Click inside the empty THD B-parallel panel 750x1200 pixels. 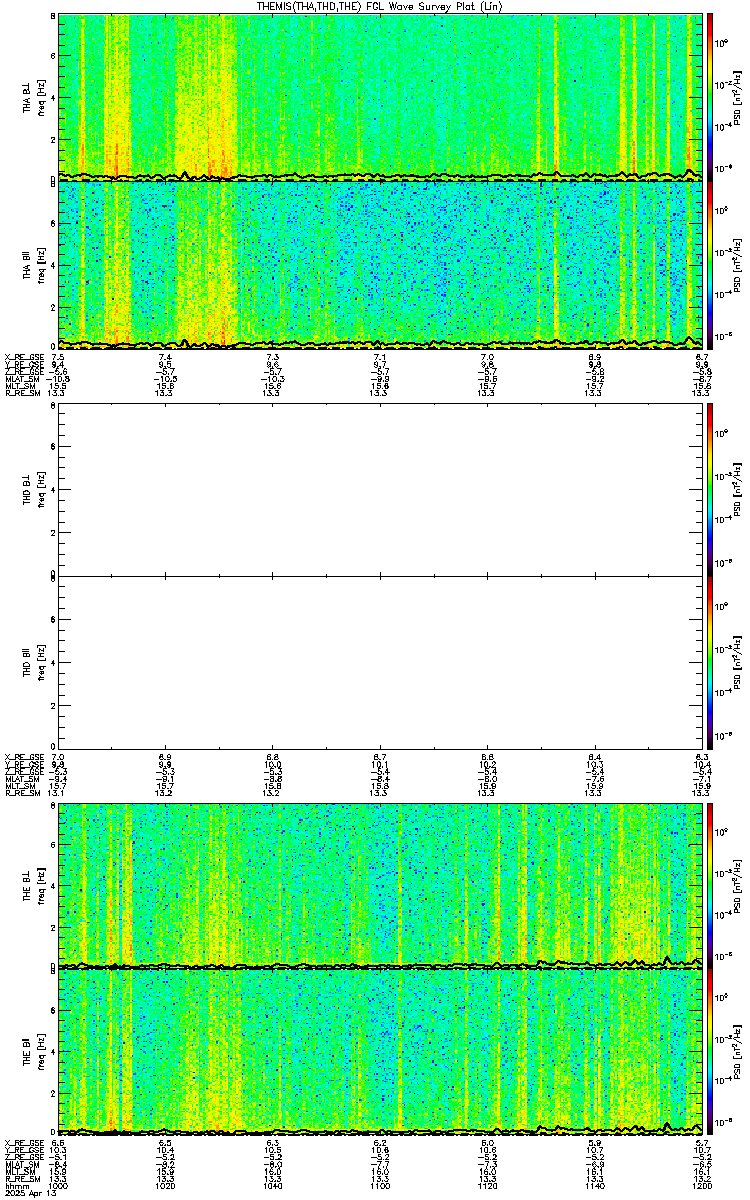tap(379, 661)
